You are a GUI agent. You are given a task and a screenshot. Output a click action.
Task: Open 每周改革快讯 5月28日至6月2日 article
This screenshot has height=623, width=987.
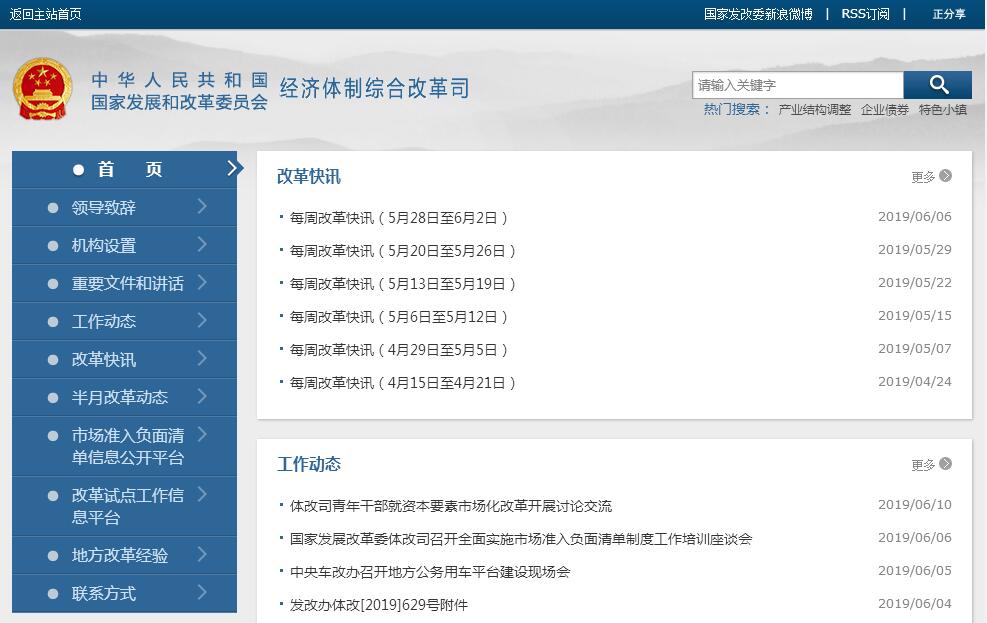click(399, 218)
